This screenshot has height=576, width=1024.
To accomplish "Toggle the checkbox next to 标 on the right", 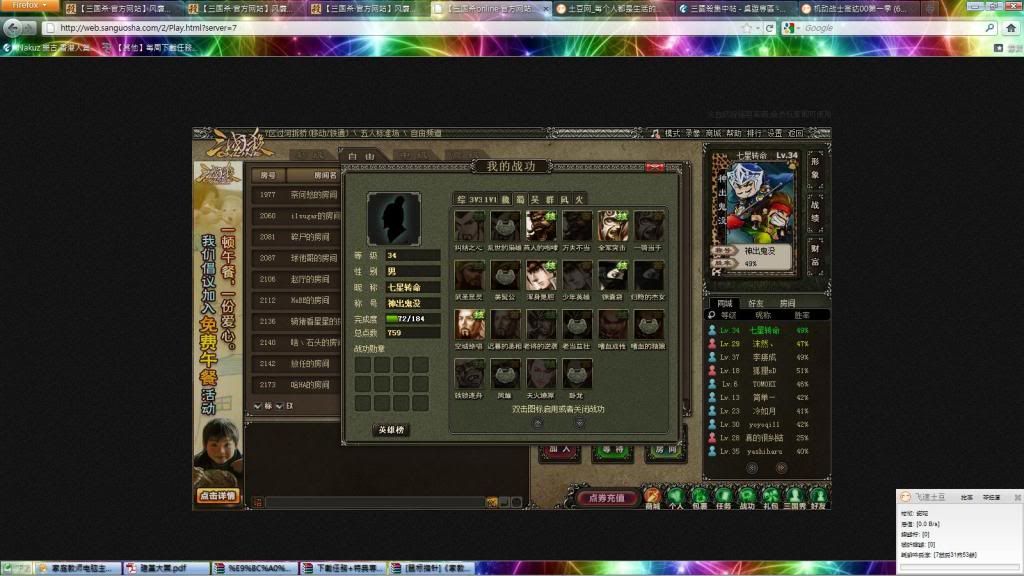I will point(280,406).
